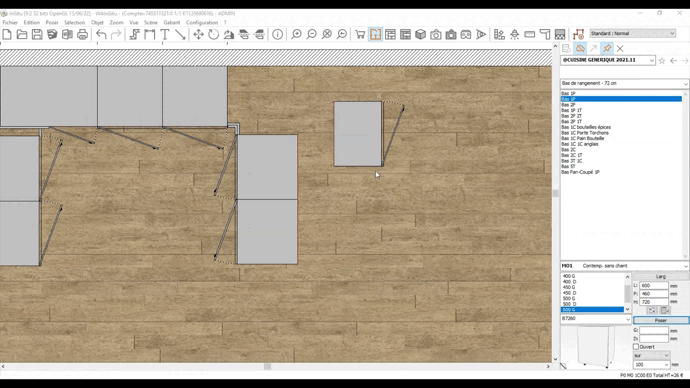Select 'Bas Pan-Coupé 1P' in list
Image resolution: width=690 pixels, height=388 pixels.
coord(580,172)
